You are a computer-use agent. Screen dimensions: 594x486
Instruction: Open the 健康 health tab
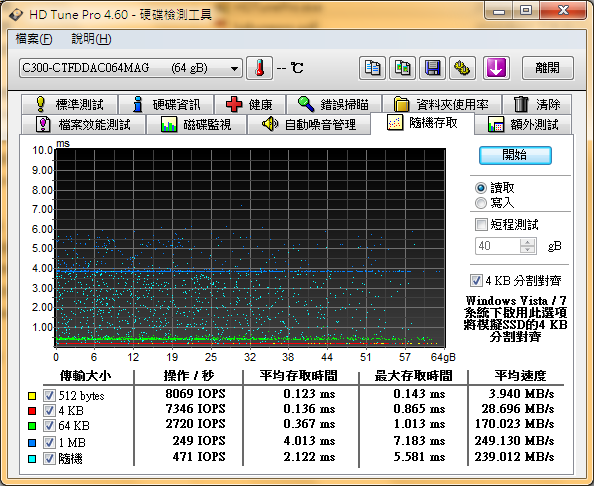pos(250,104)
